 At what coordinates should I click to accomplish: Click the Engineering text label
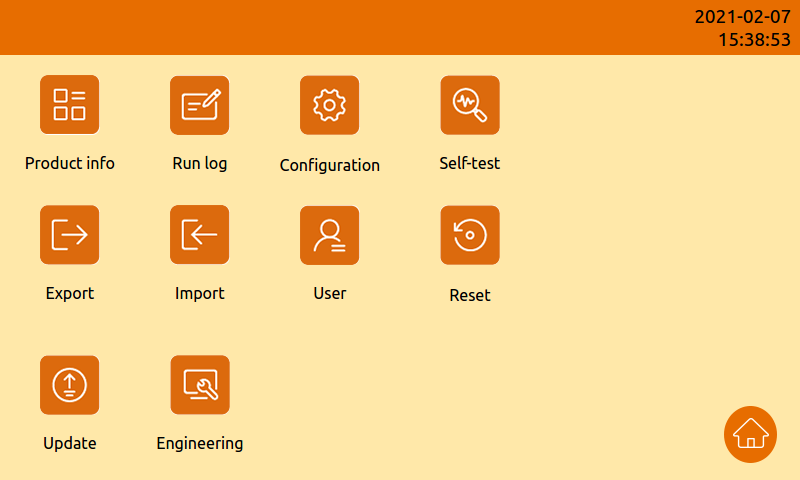pos(199,444)
